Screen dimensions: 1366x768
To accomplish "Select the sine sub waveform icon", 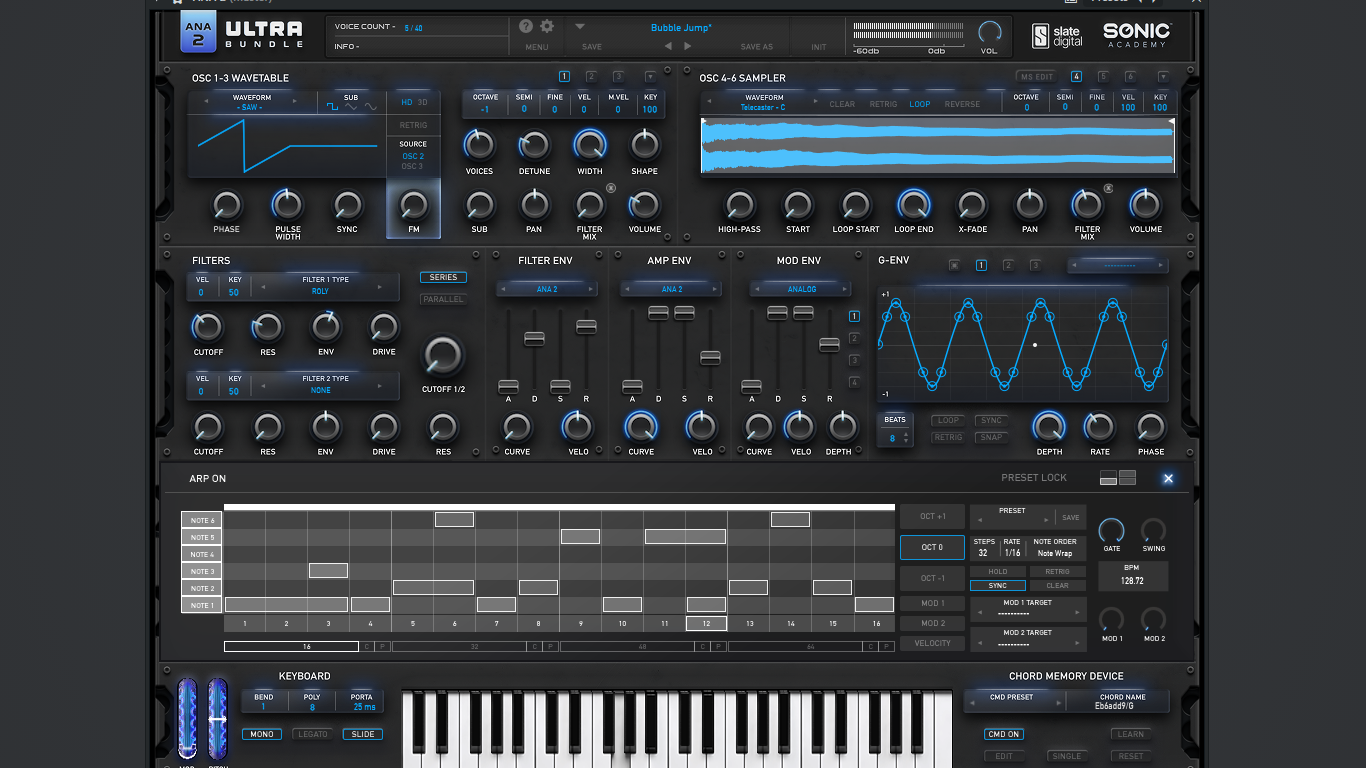I will (370, 106).
